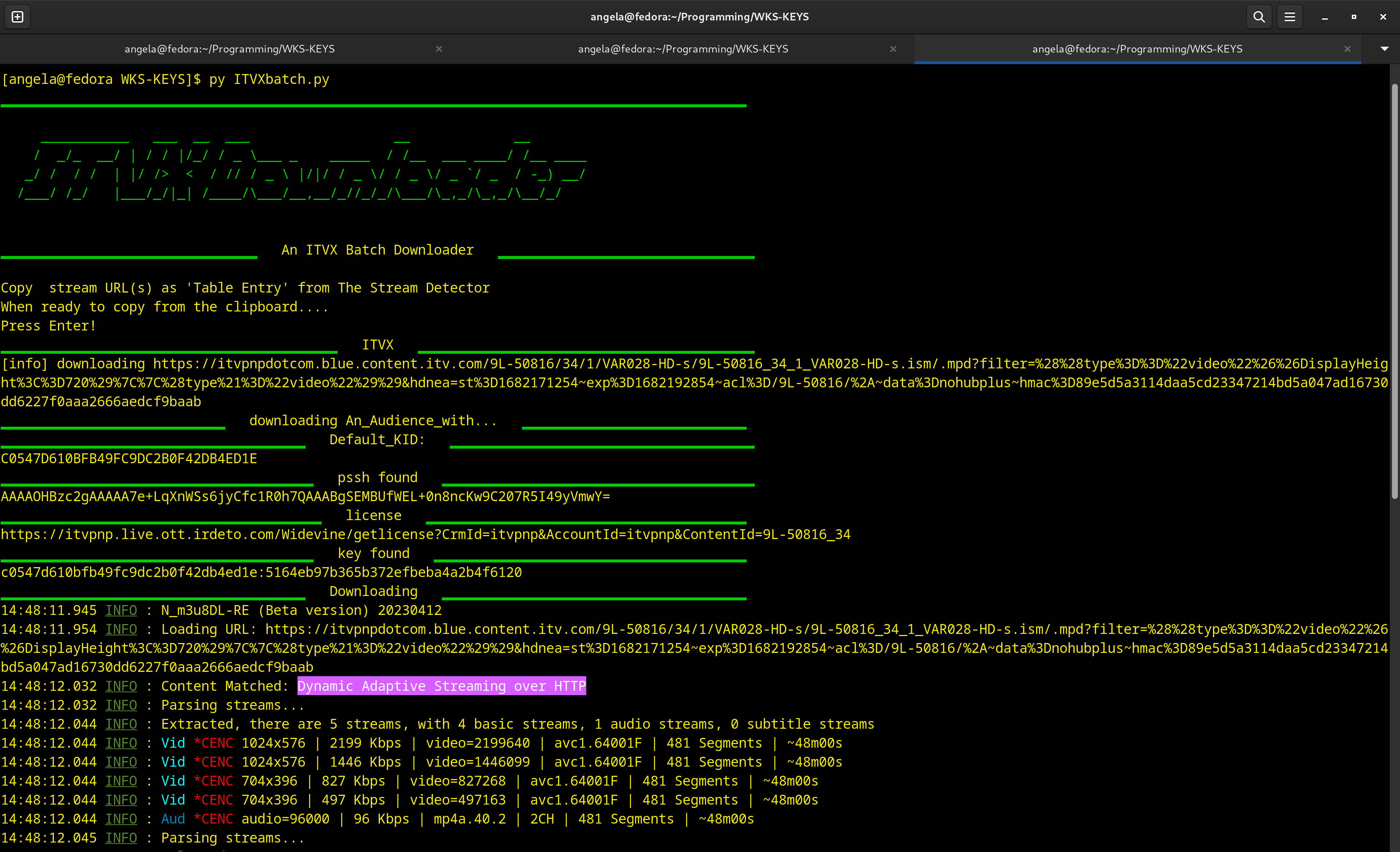This screenshot has width=1400, height=852.
Task: Switch to the second WKS-KEYS tab
Action: 683,49
